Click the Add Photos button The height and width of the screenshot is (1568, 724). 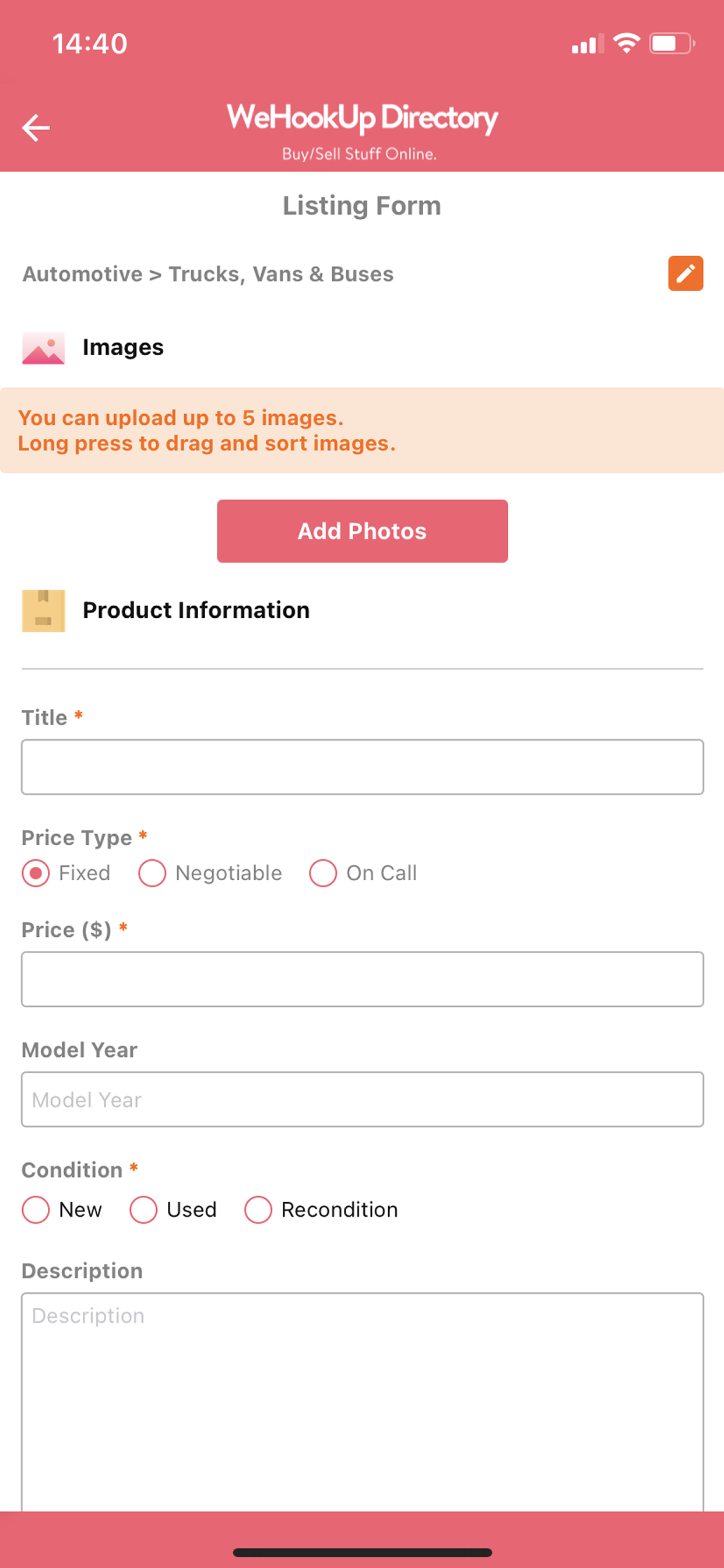point(362,531)
